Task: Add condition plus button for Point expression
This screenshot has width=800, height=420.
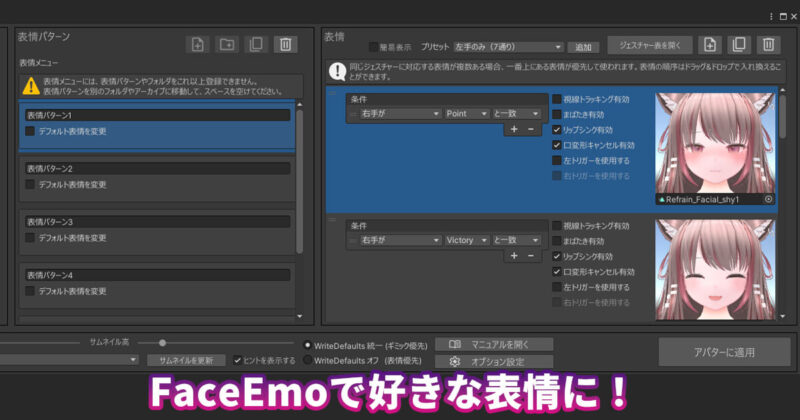Action: coord(514,129)
